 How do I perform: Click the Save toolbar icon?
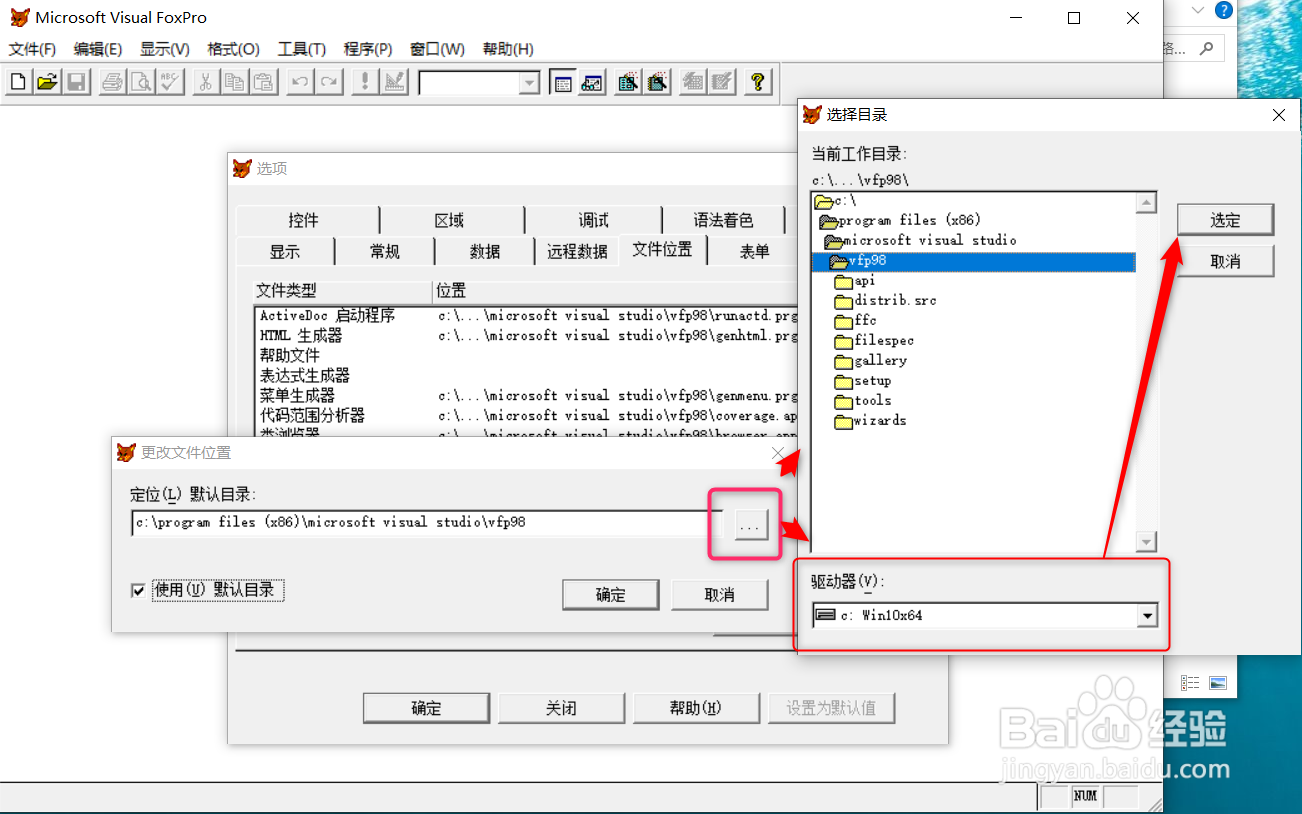click(x=76, y=82)
